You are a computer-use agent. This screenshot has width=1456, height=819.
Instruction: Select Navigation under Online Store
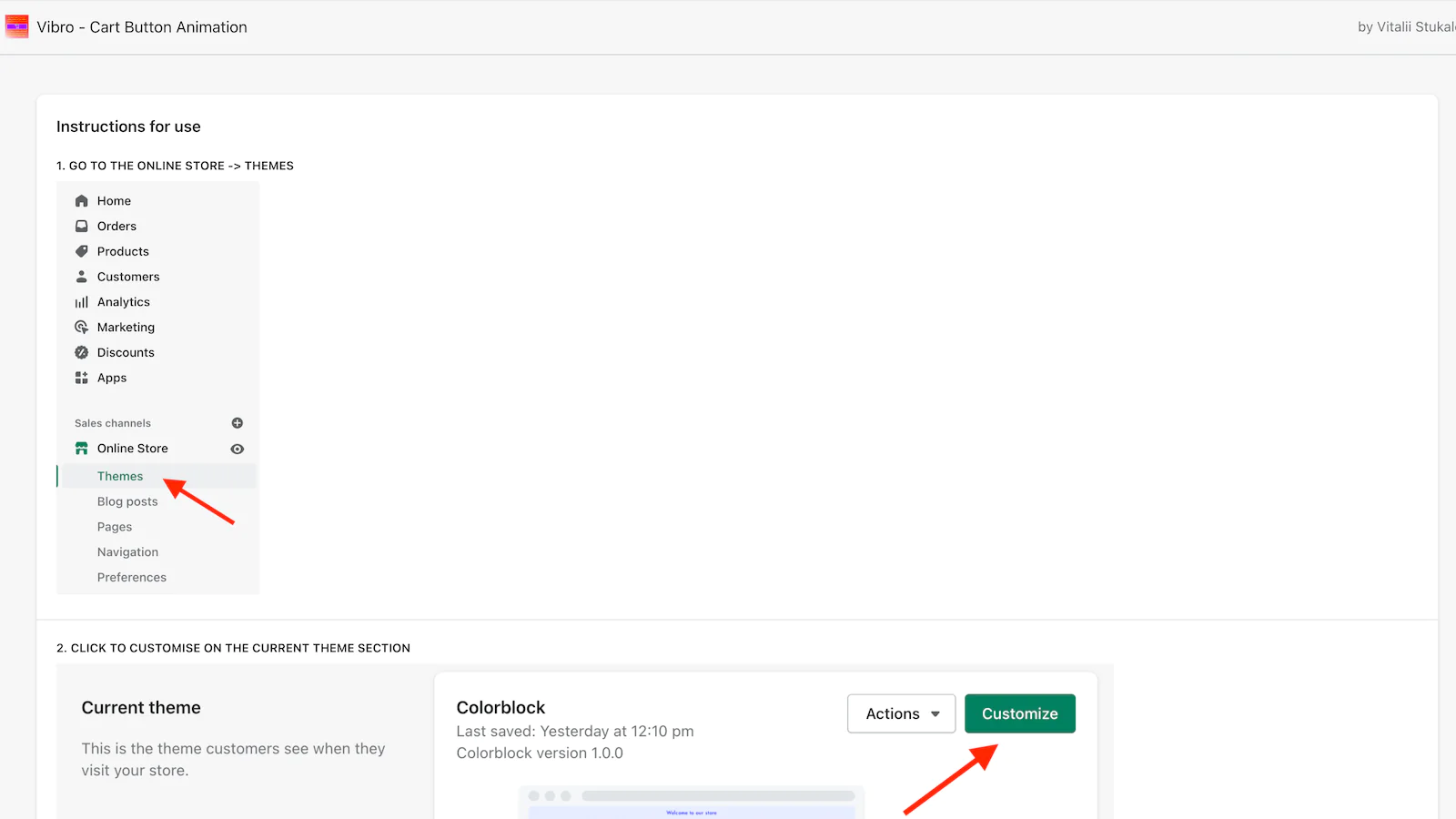click(127, 552)
